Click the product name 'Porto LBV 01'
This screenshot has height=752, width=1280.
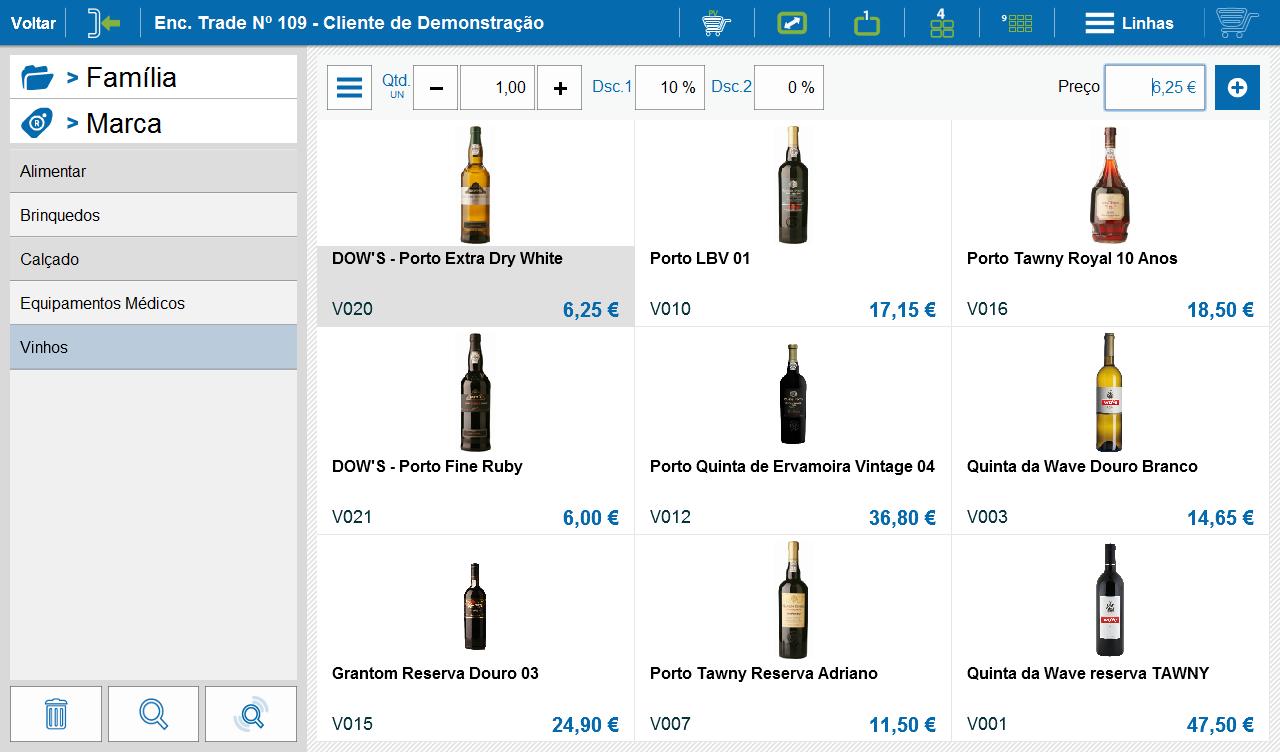click(700, 258)
